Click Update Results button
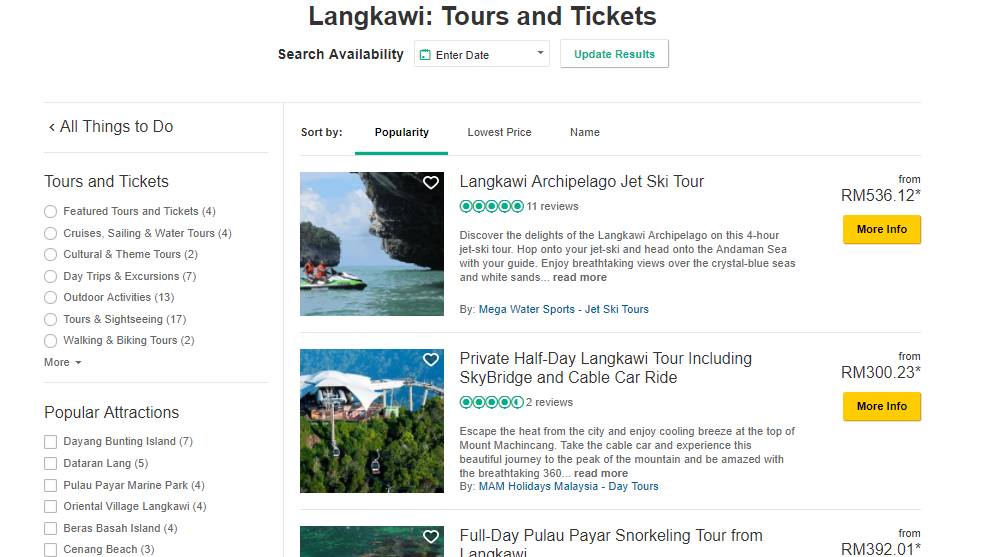985x557 pixels. pos(614,54)
